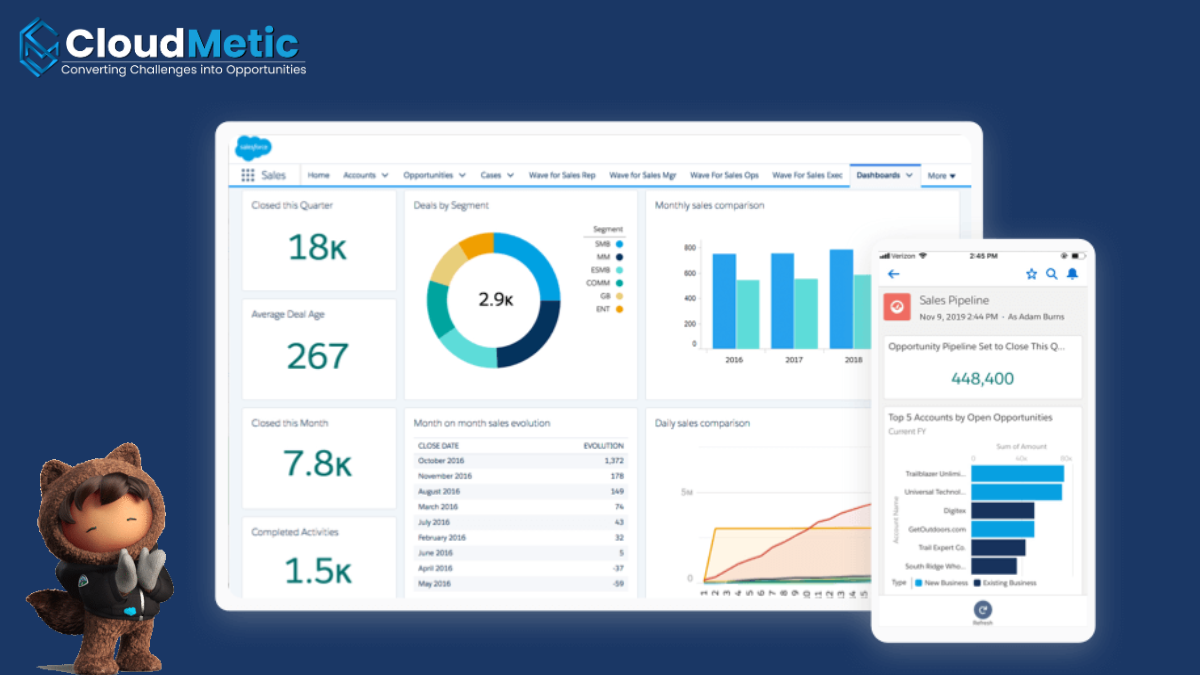Click the CLOSE DATE column header
Viewport: 1200px width, 675px height.
tap(439, 445)
